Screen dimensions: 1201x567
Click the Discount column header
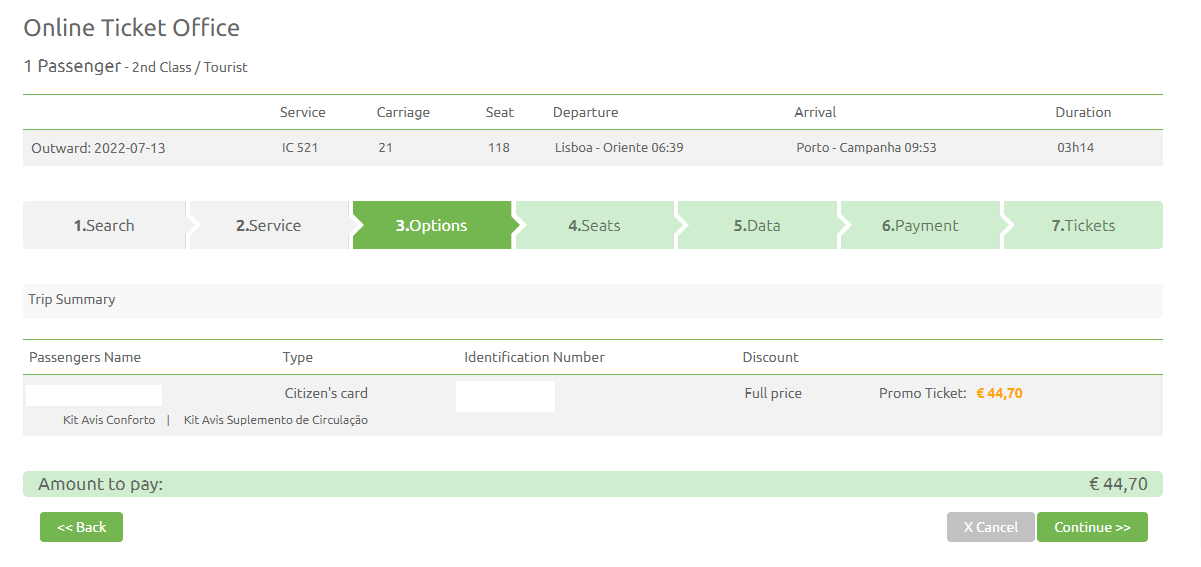770,357
